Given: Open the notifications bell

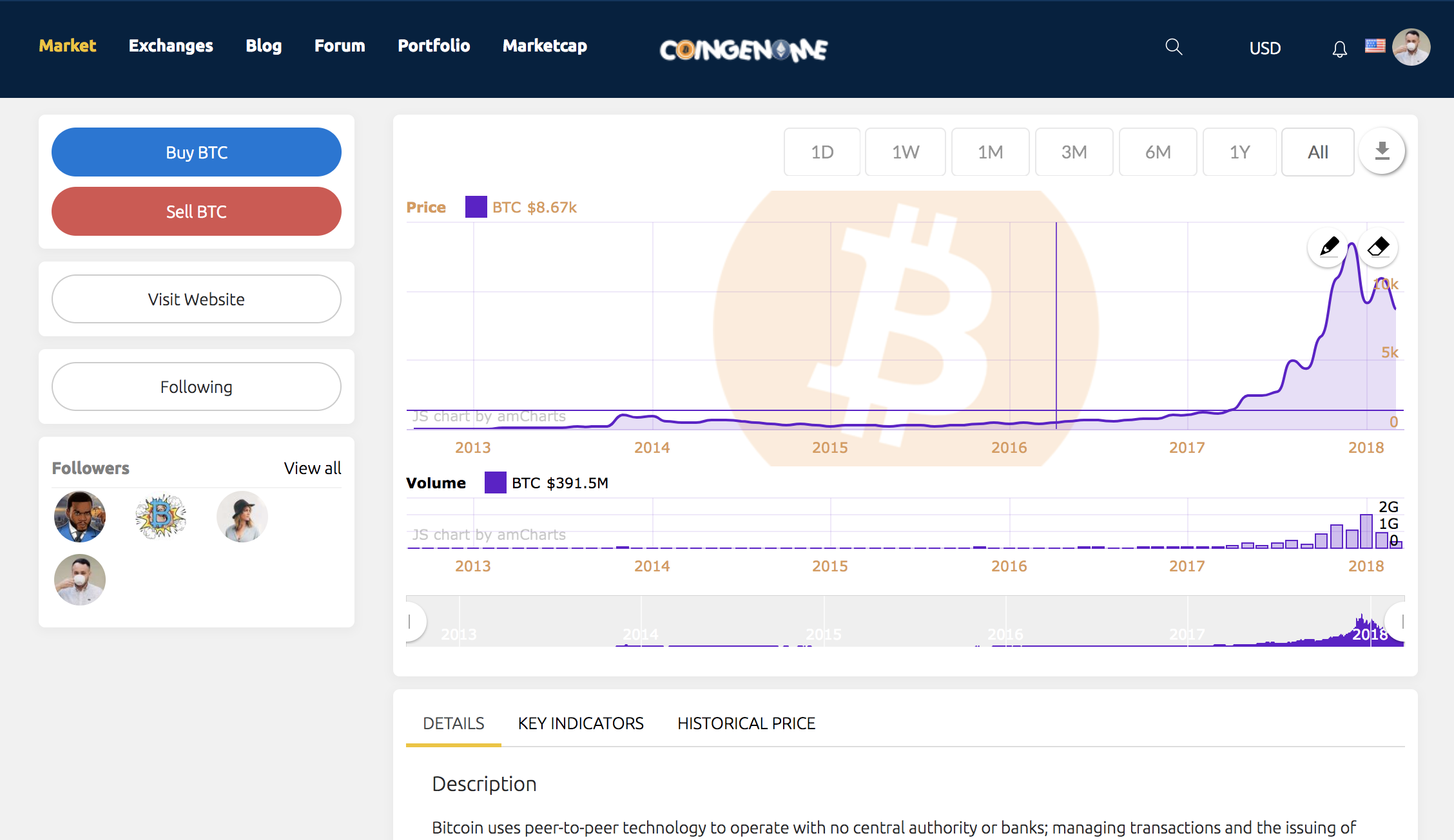Looking at the screenshot, I should pyautogui.click(x=1339, y=49).
